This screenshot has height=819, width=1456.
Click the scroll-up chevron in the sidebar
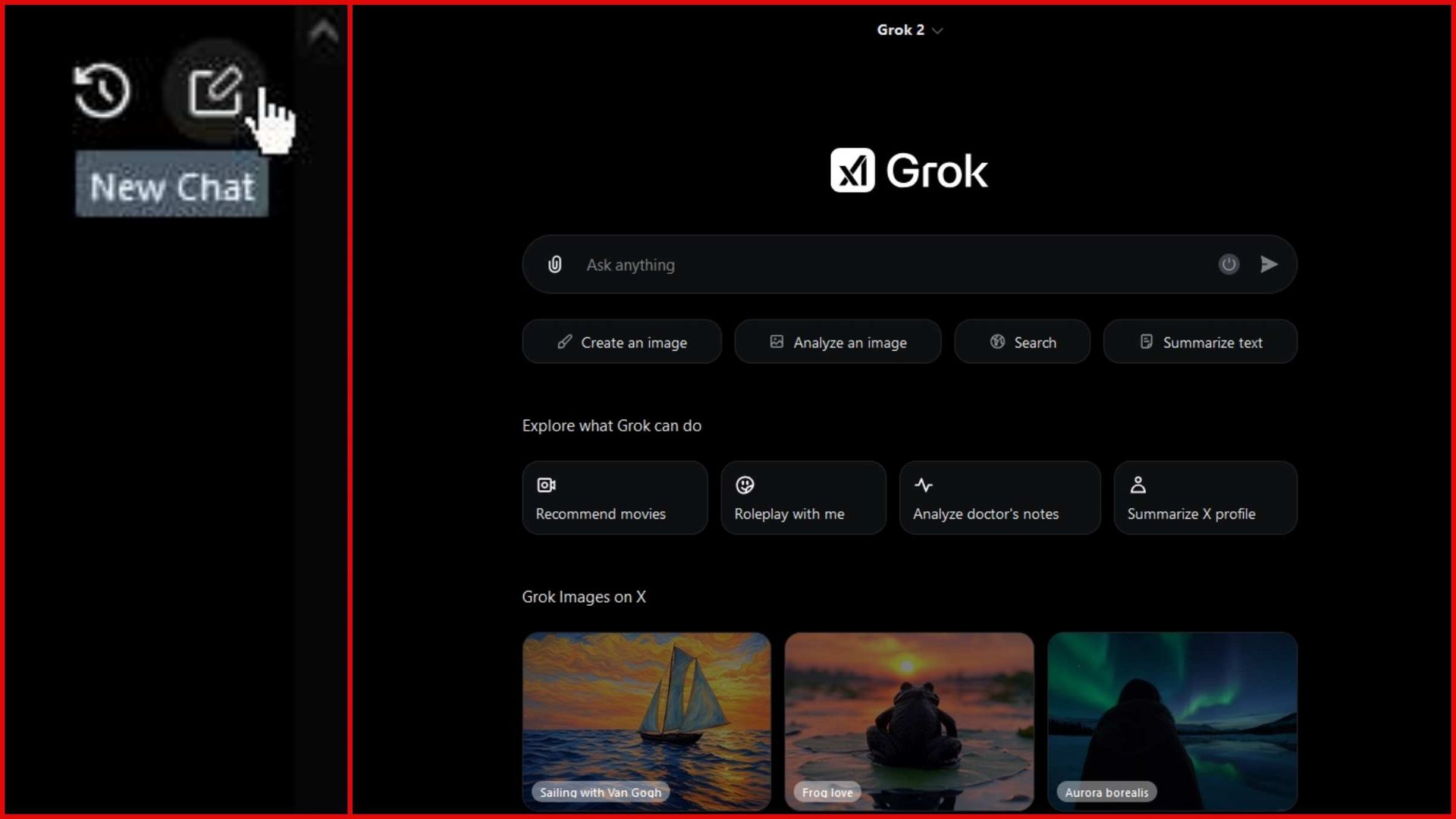324,32
